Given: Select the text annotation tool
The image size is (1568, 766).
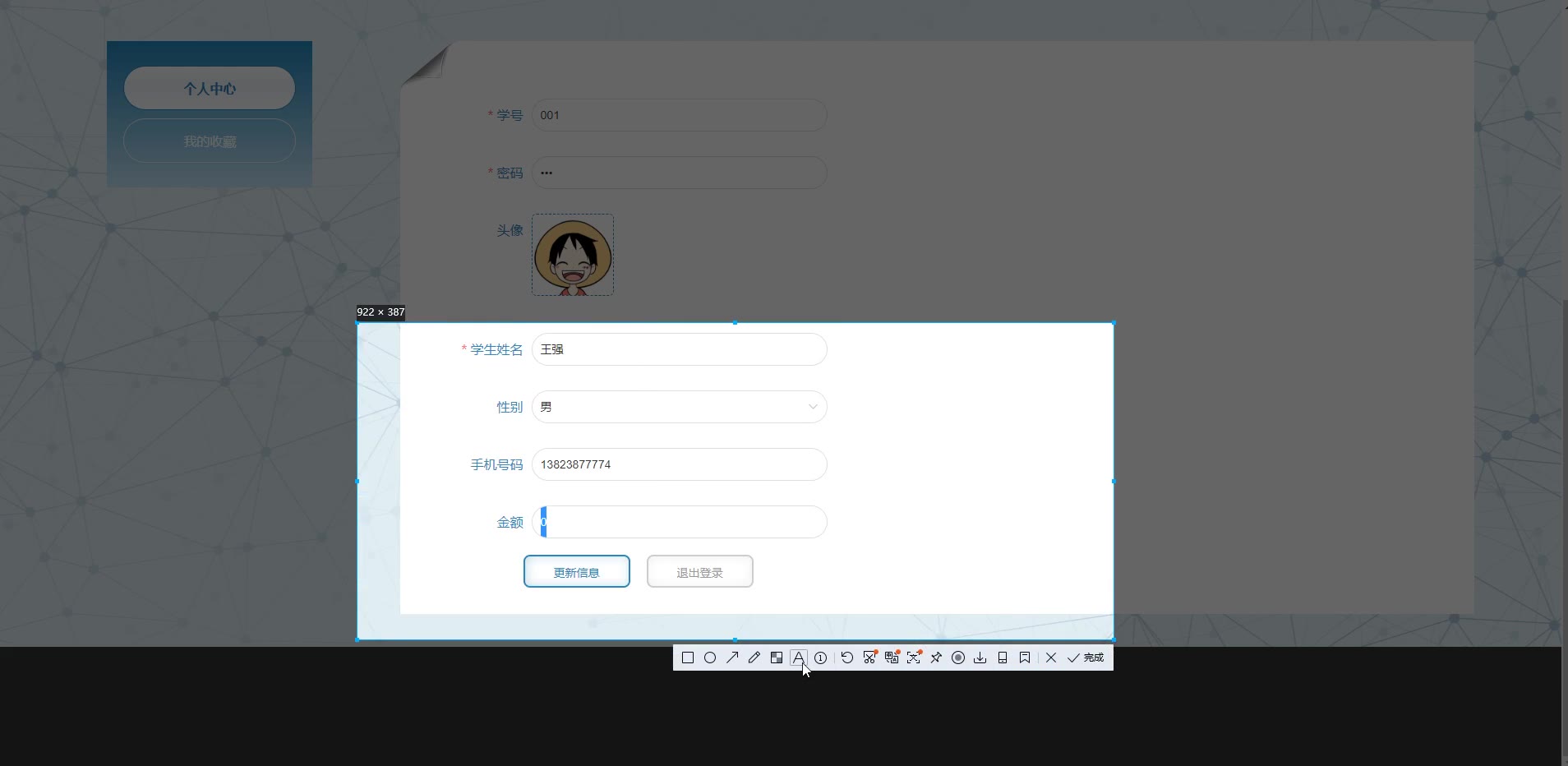Looking at the screenshot, I should point(798,658).
